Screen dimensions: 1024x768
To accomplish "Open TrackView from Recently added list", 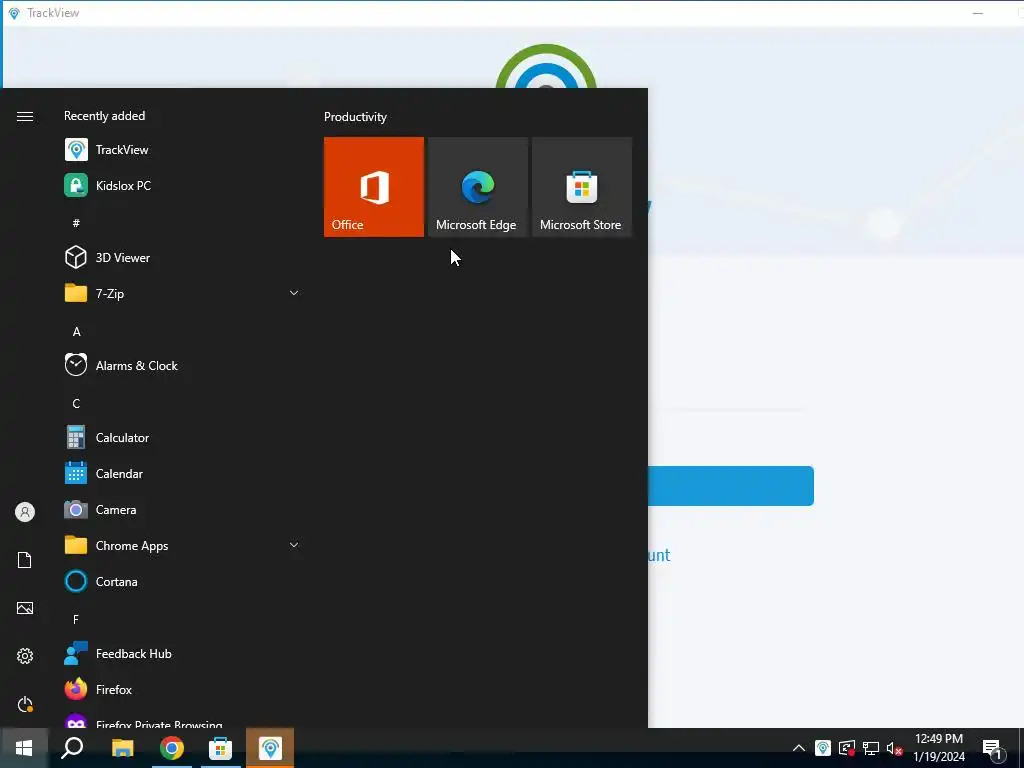I will (182, 150).
